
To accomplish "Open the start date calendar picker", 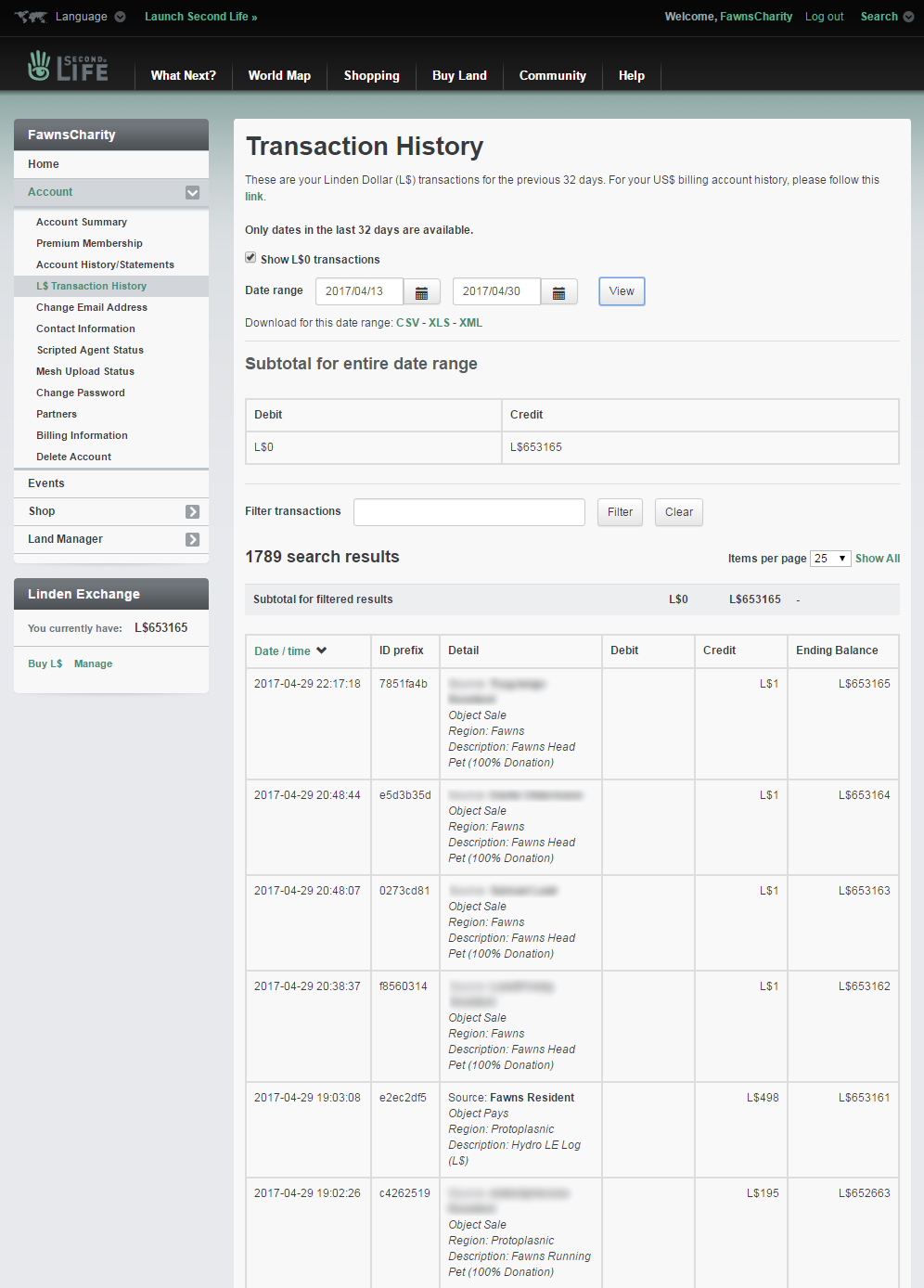I will point(421,292).
